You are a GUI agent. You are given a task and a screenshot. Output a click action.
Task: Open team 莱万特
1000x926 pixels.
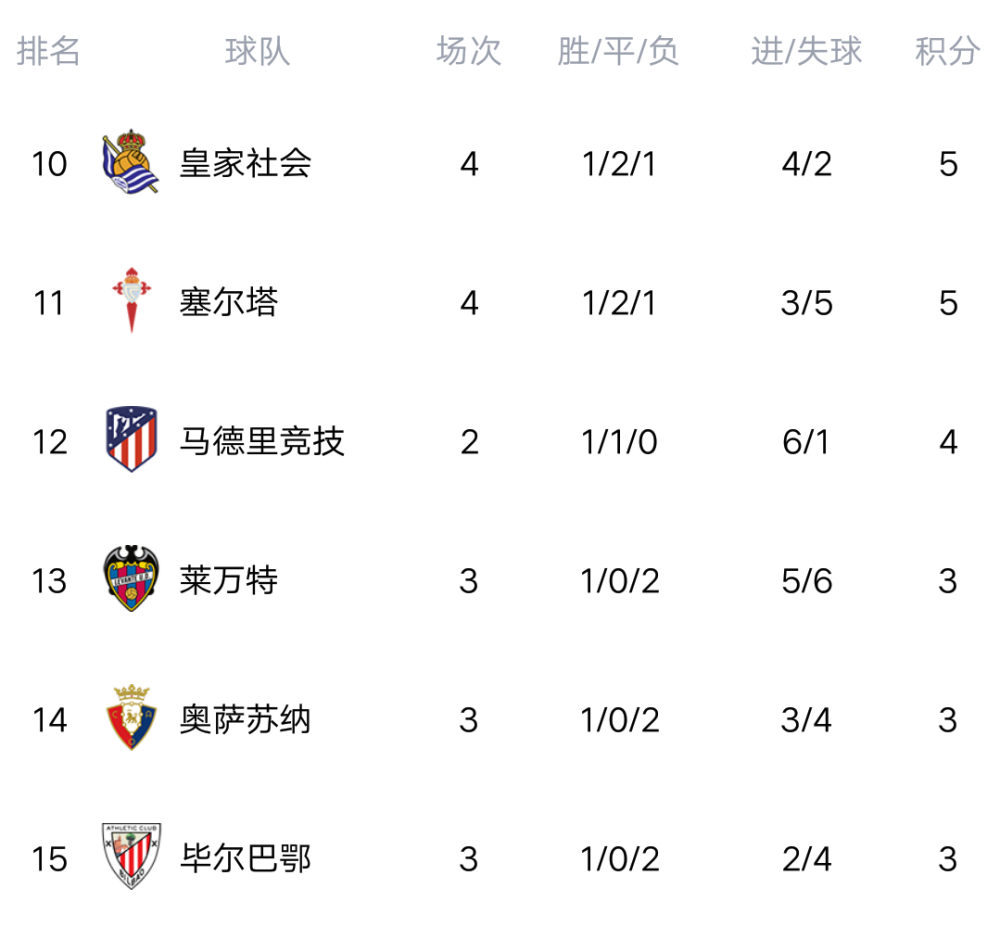point(229,580)
